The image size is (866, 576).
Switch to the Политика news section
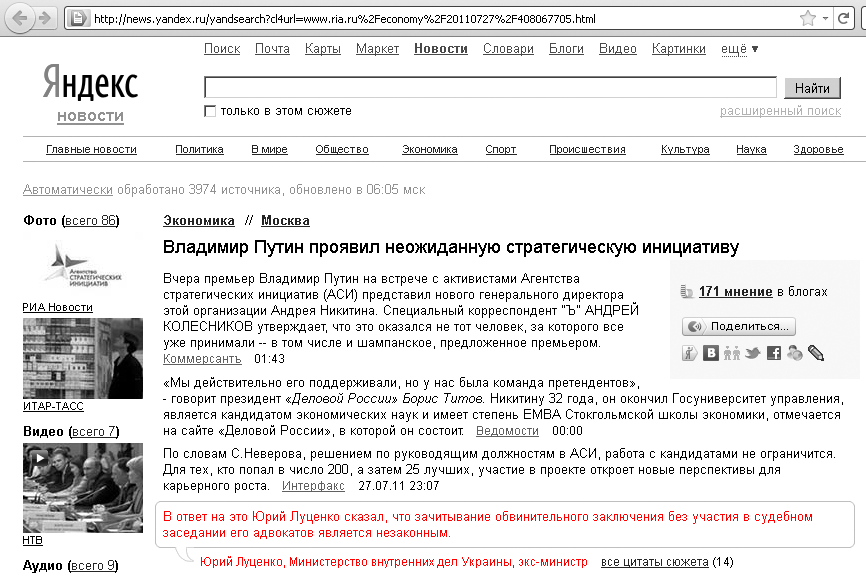(x=199, y=150)
